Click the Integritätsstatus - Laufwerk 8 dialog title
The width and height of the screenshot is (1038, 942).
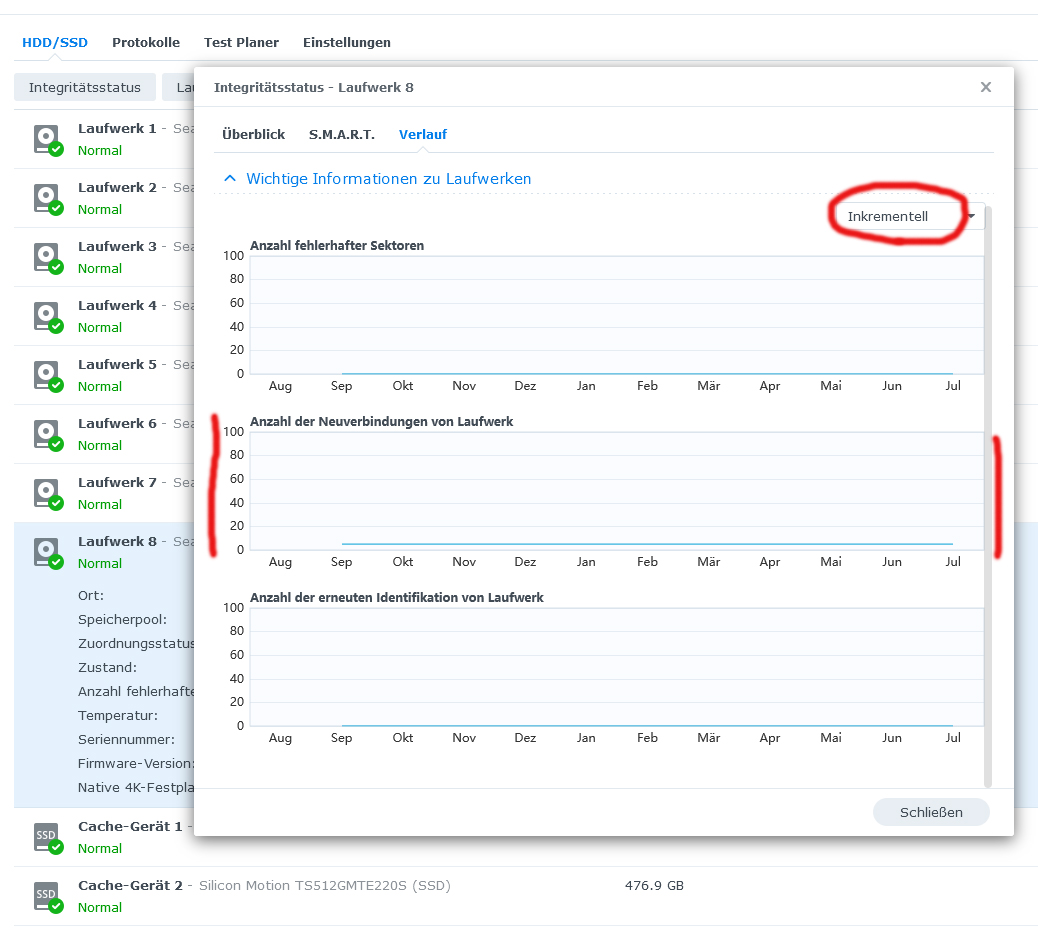click(314, 87)
